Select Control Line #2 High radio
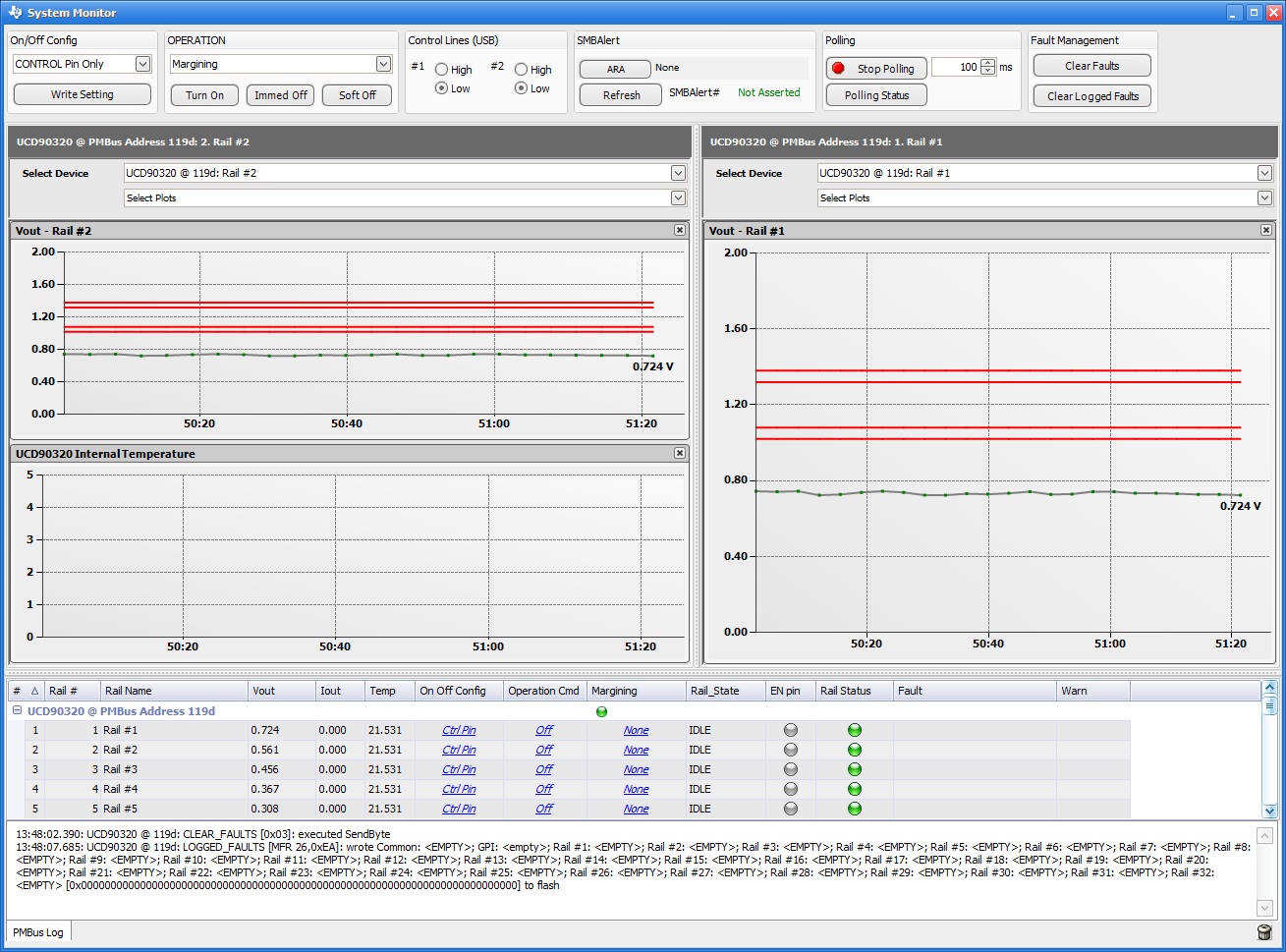 (x=521, y=70)
